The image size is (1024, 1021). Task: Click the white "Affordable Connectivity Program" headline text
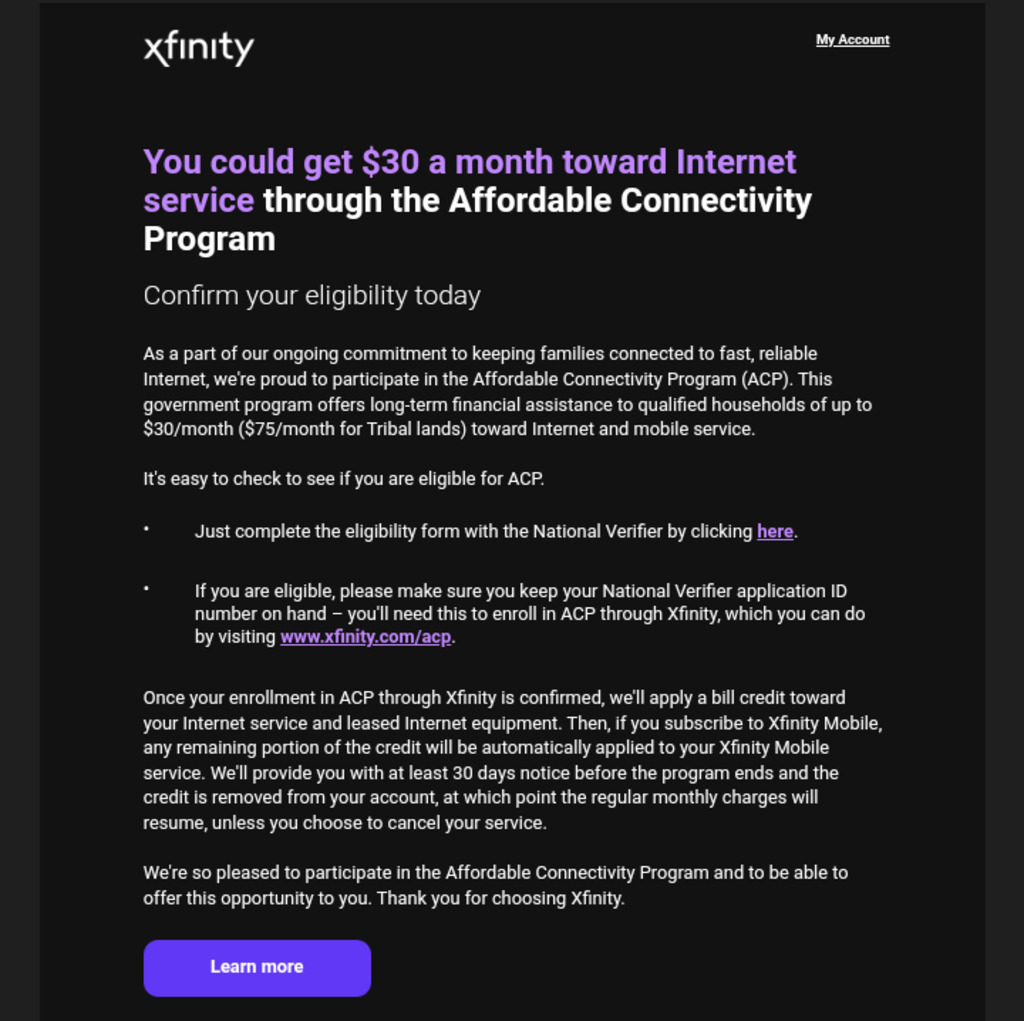tap(537, 201)
